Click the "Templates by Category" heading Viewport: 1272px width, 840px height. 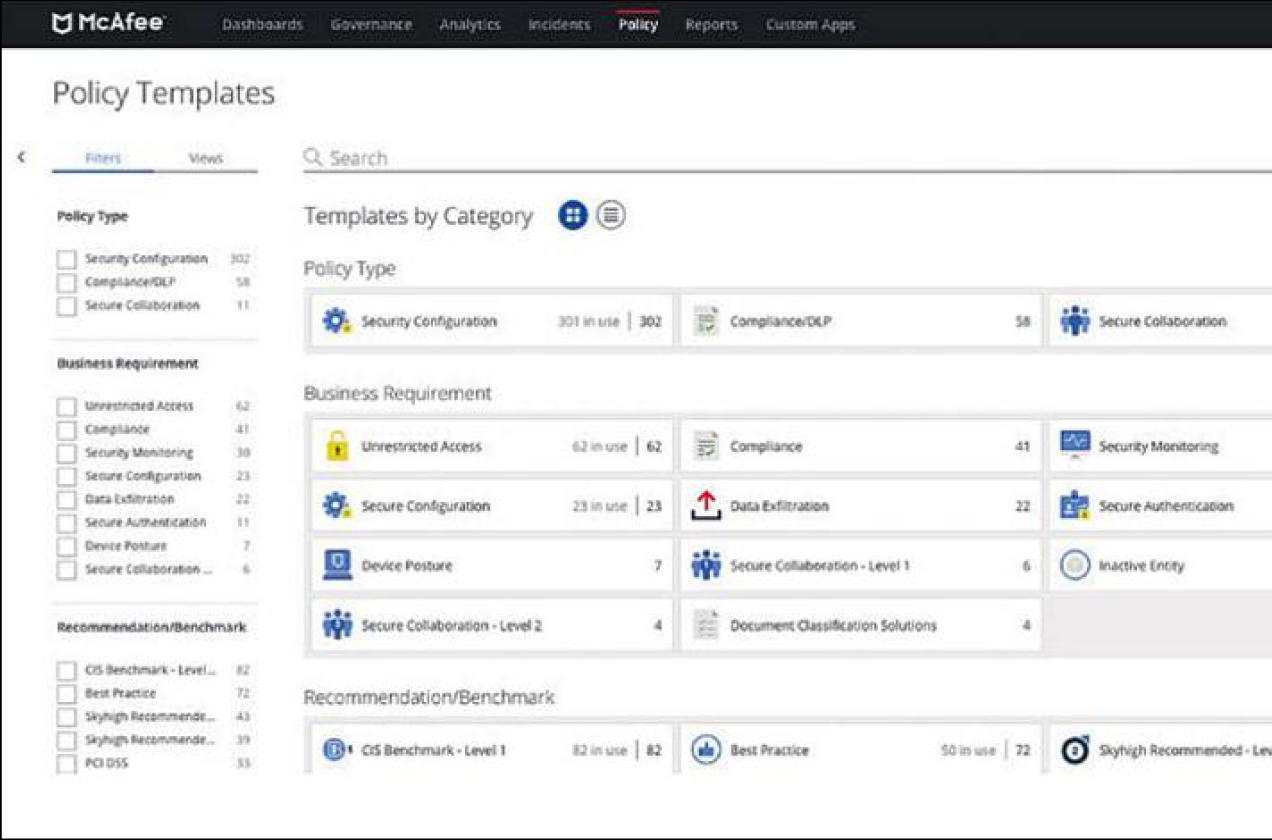coord(418,216)
